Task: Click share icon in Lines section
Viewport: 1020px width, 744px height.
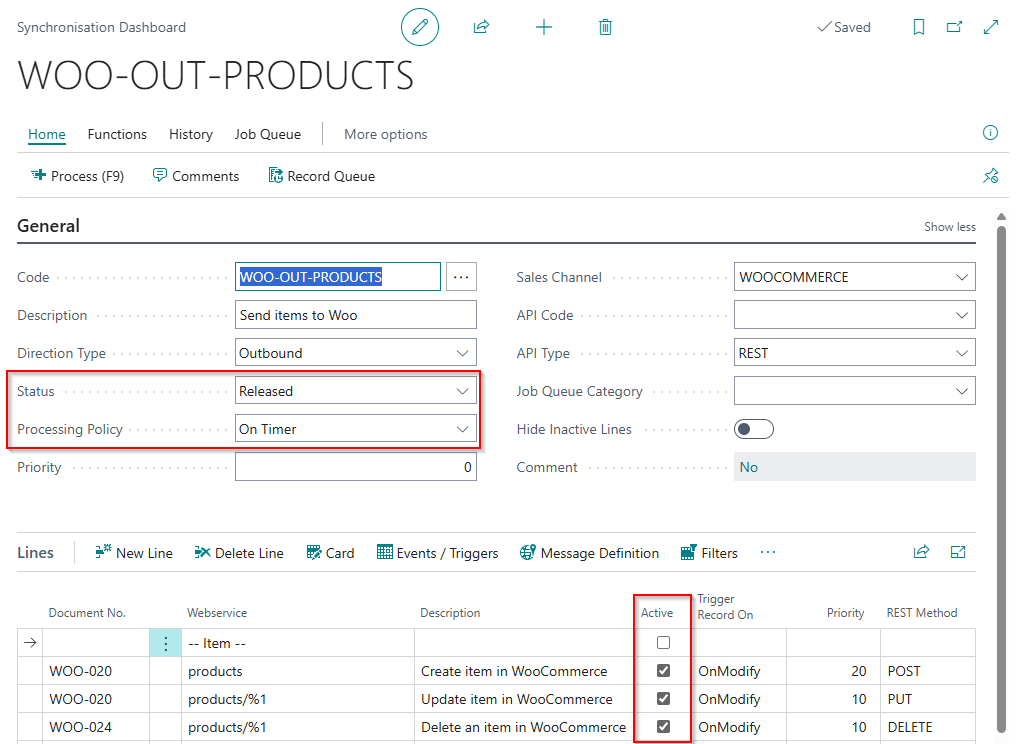Action: [921, 552]
